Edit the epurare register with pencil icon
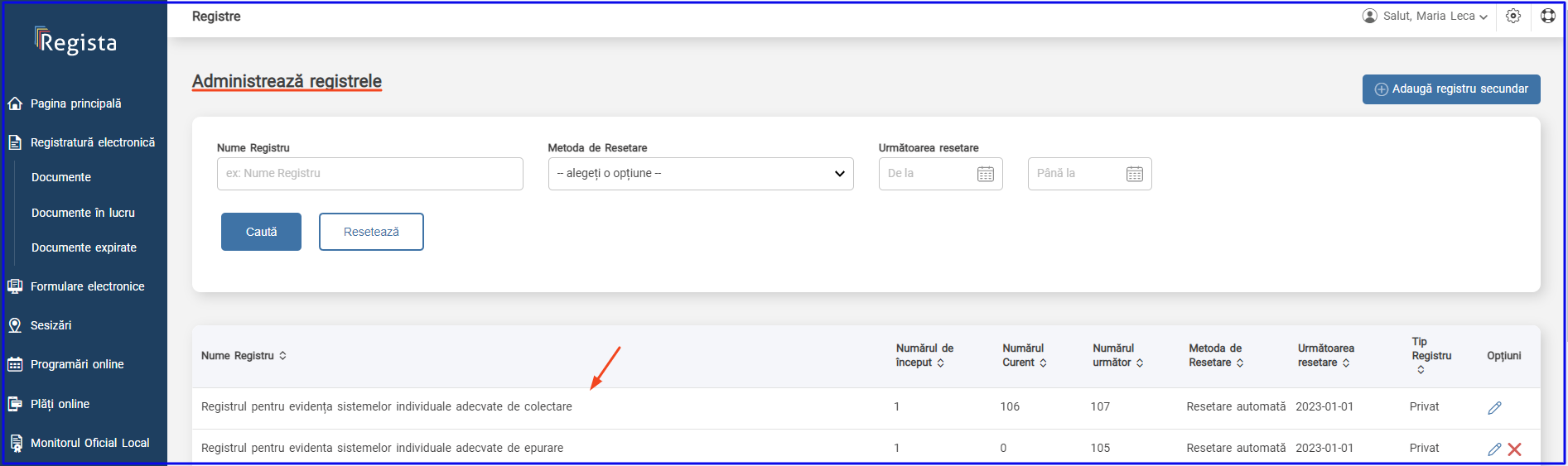This screenshot has height=466, width=1568. click(1494, 449)
